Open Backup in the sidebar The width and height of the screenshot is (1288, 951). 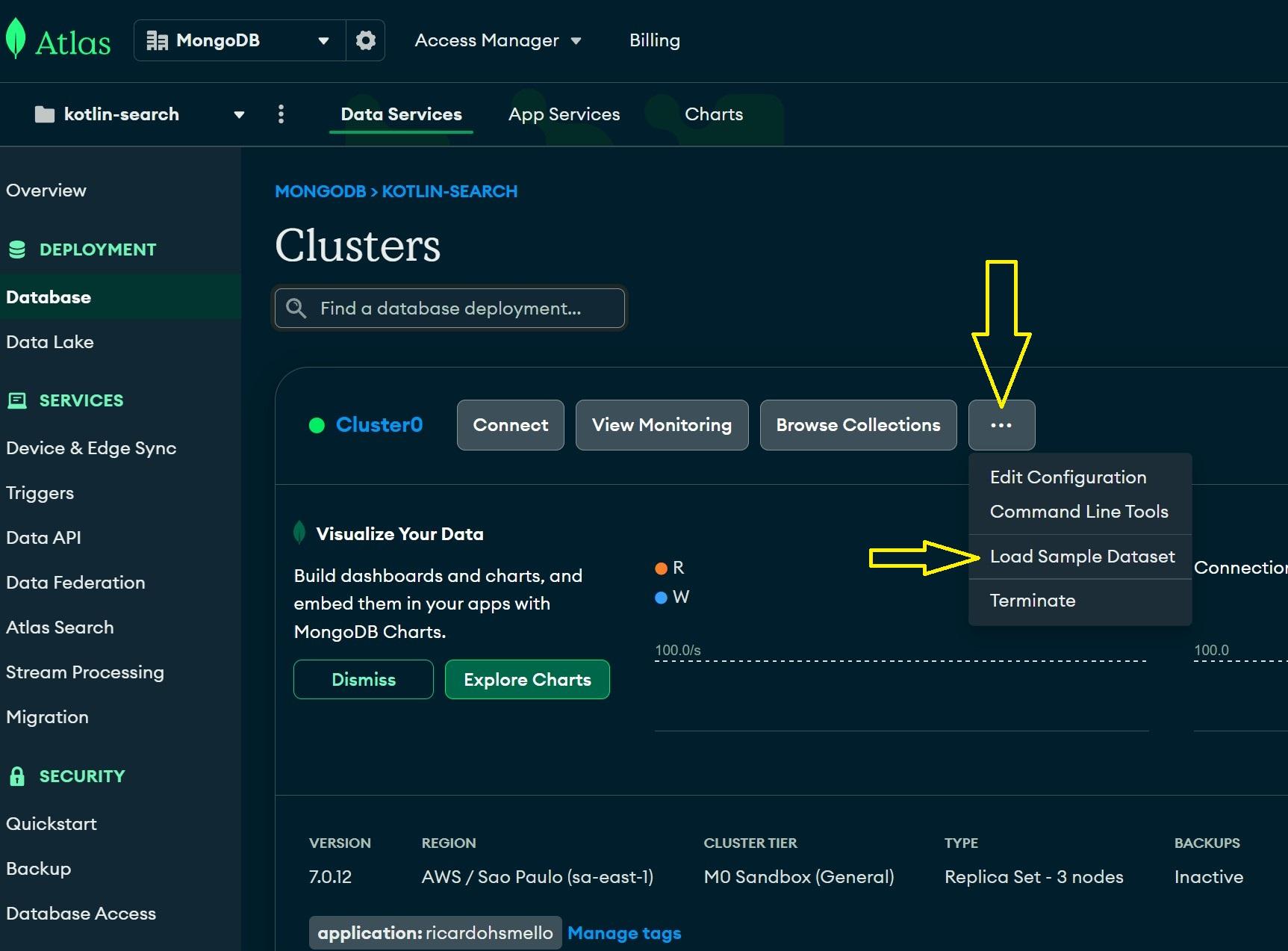[x=39, y=869]
